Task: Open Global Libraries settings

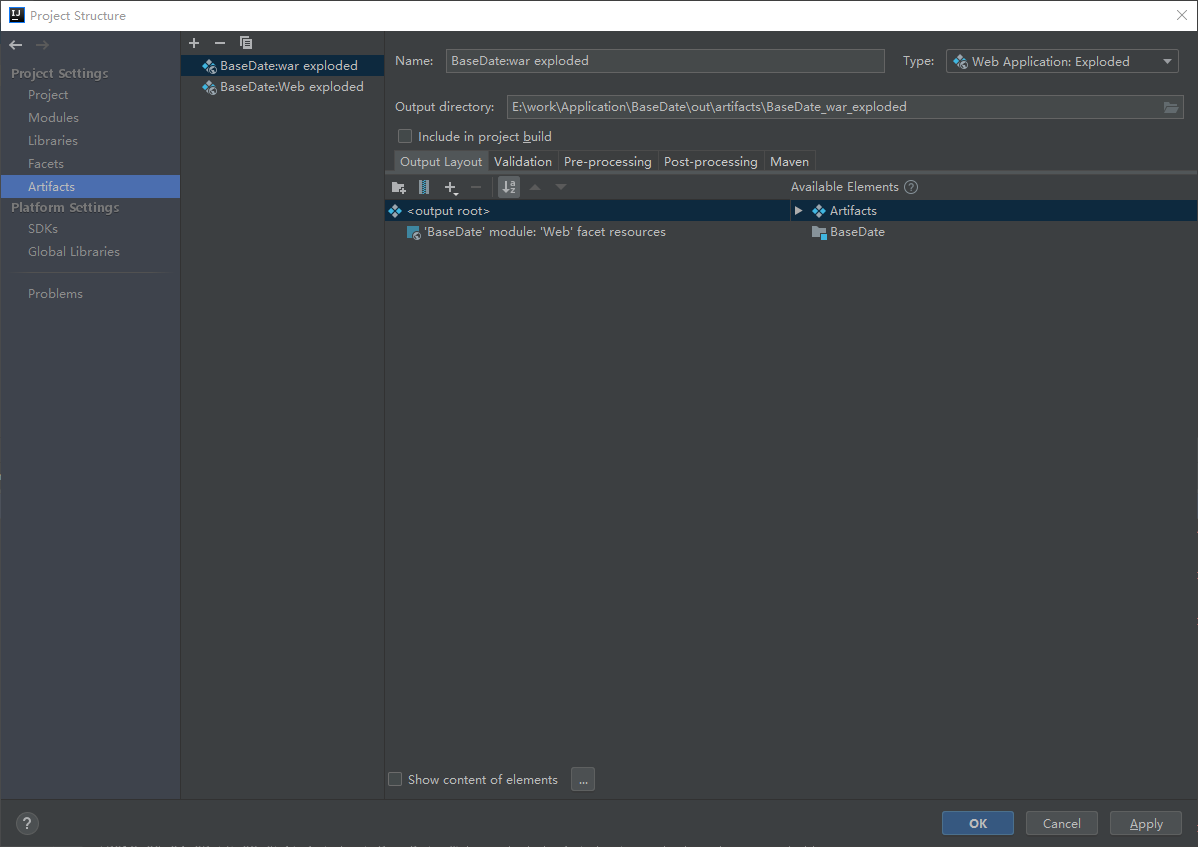Action: 73,251
